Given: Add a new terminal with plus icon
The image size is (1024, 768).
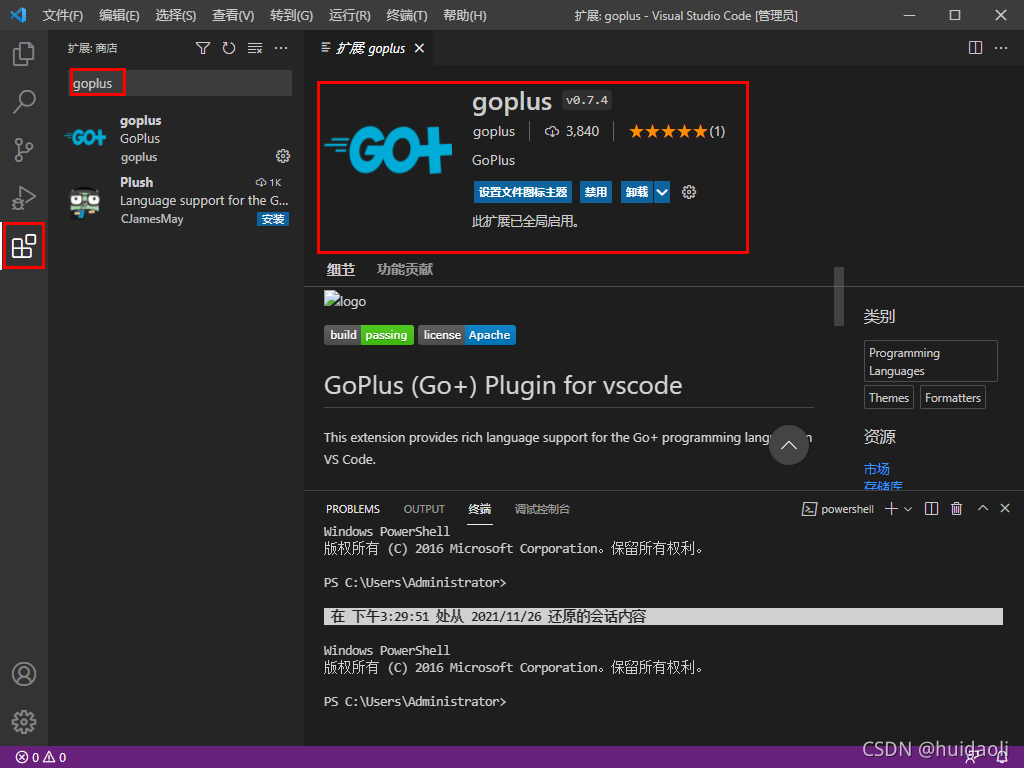Looking at the screenshot, I should coord(891,509).
